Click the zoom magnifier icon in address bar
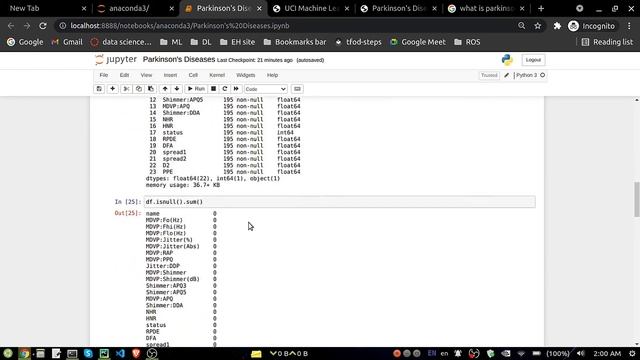Screen dimensions: 640x360 pyautogui.click(x=522, y=26)
